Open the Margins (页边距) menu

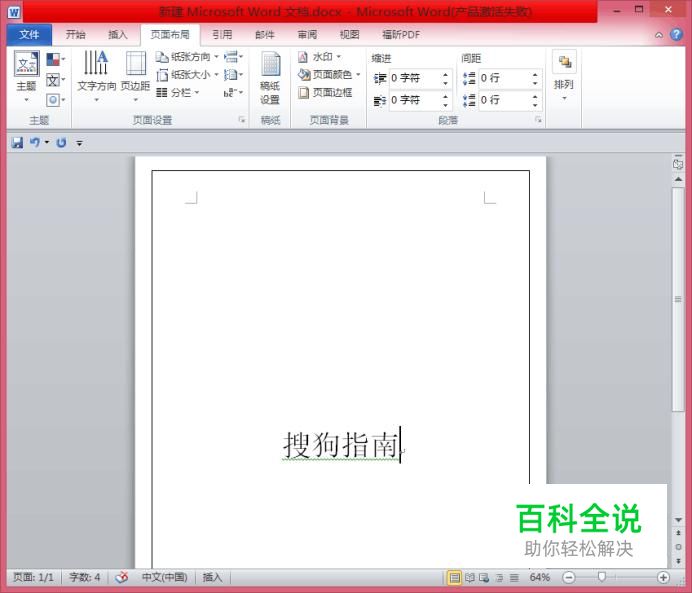coord(135,76)
